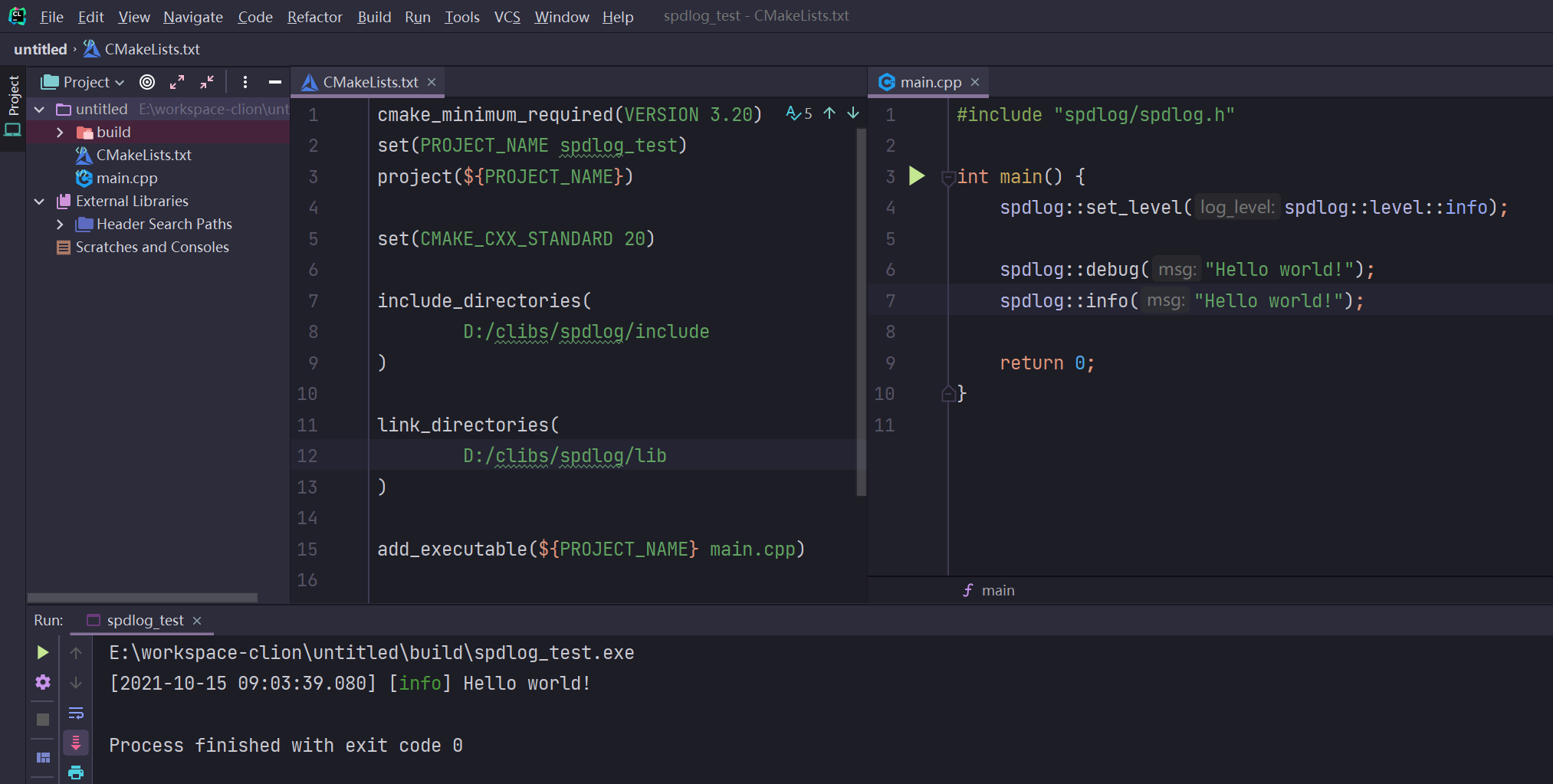Image resolution: width=1553 pixels, height=784 pixels.
Task: Move down the stack trace arrow
Action: click(76, 682)
